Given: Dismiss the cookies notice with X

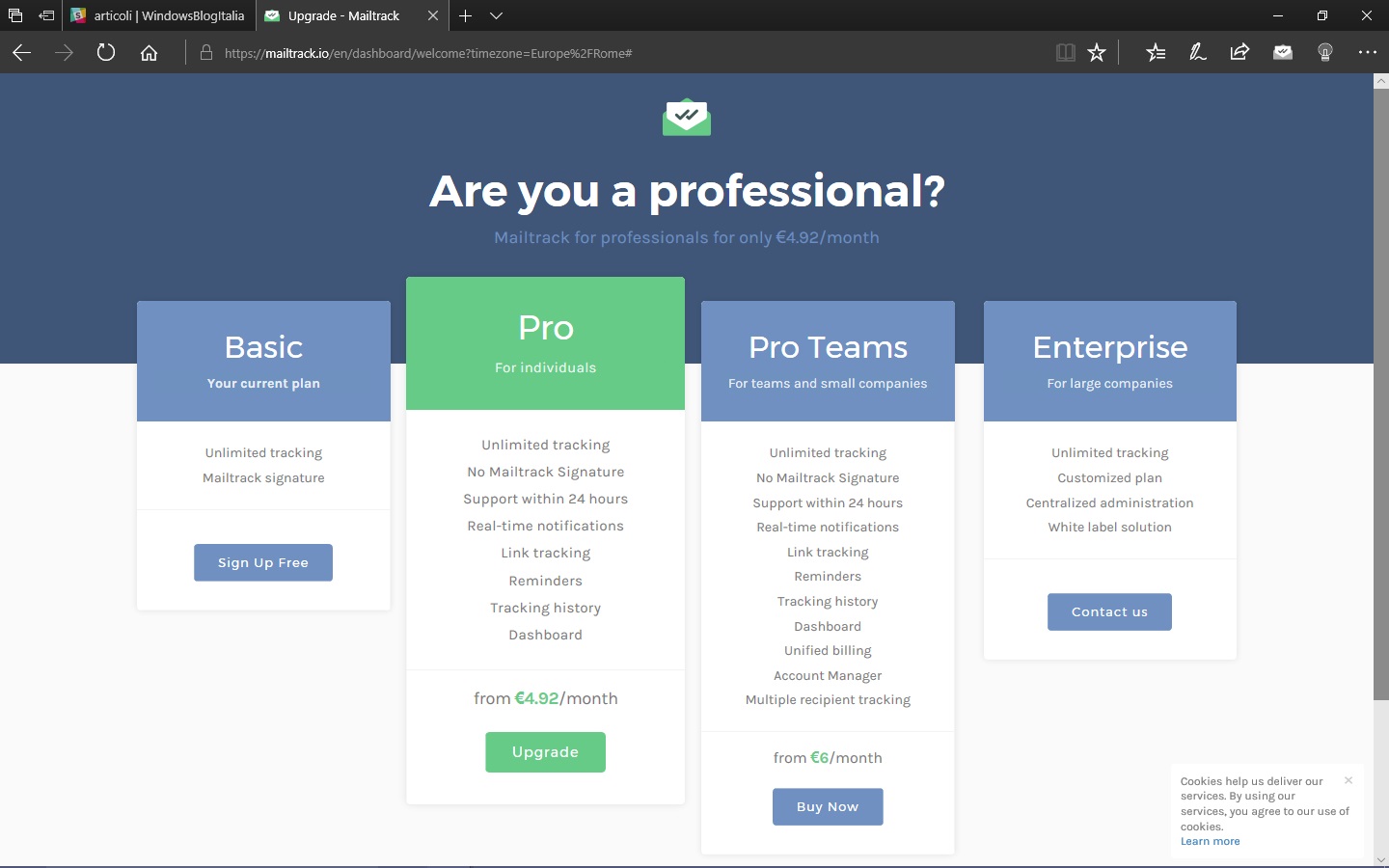Looking at the screenshot, I should pyautogui.click(x=1348, y=780).
